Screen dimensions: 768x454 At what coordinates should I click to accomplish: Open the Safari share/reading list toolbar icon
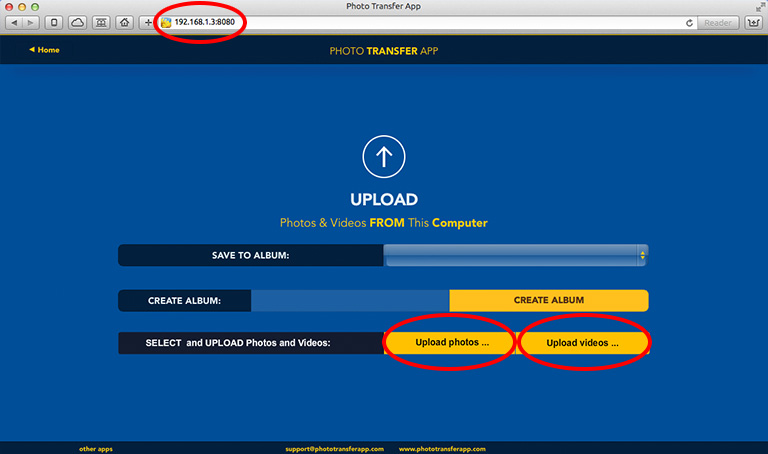(54, 23)
